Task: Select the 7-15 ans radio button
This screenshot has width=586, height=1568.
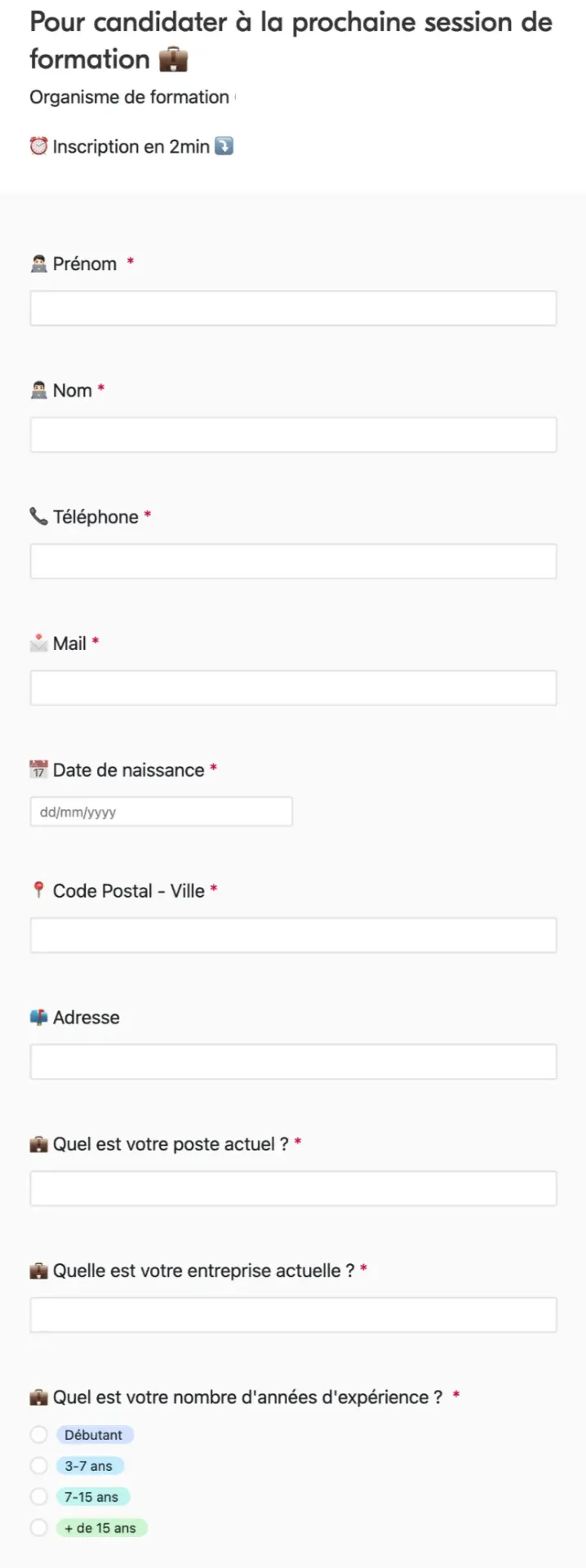Action: pos(38,1496)
